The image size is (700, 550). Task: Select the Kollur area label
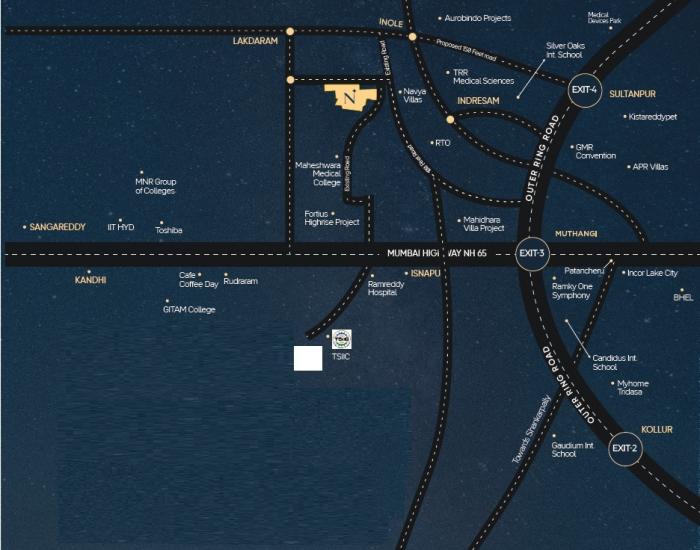point(657,429)
